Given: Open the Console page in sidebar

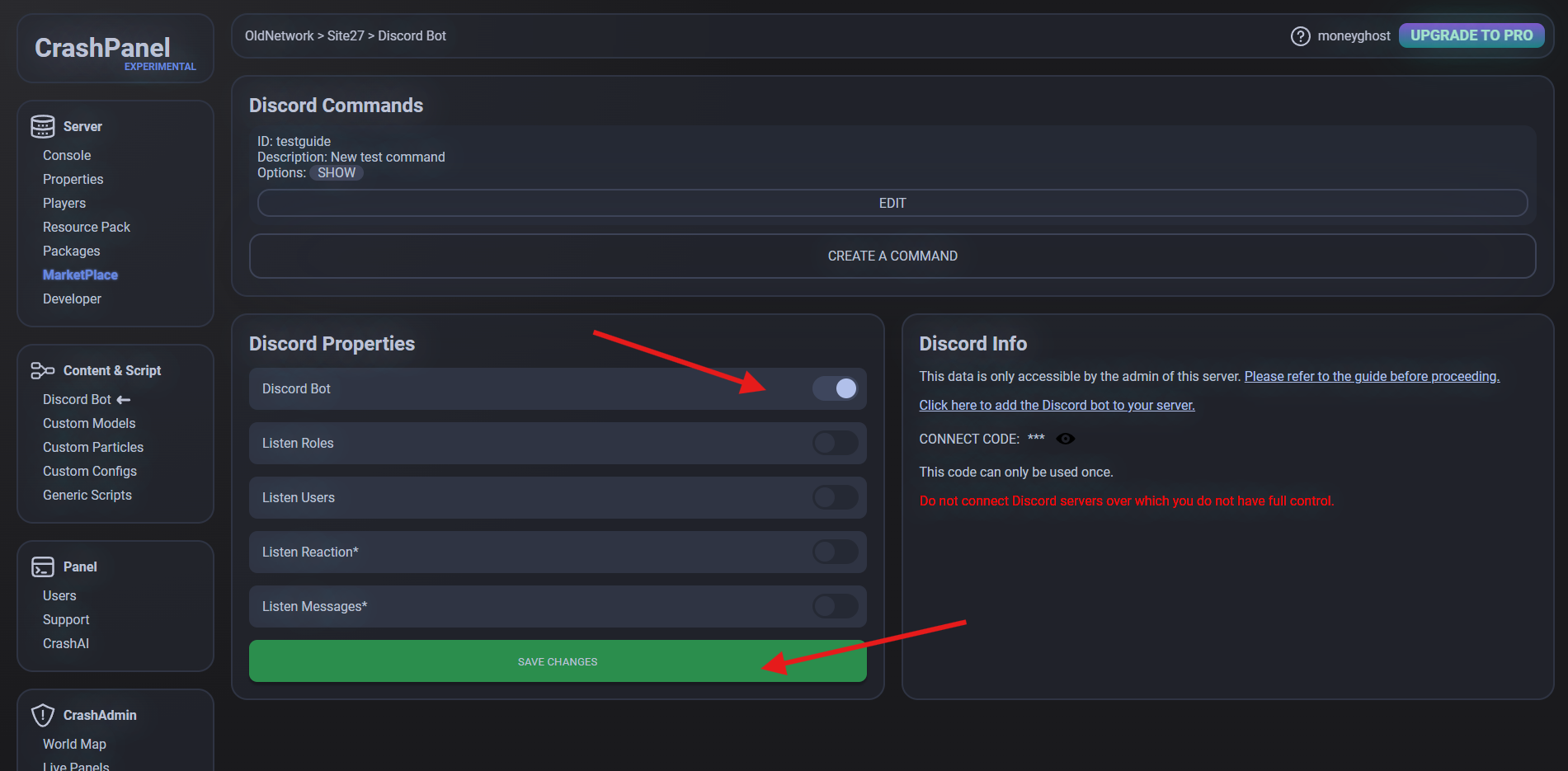Looking at the screenshot, I should pyautogui.click(x=67, y=155).
